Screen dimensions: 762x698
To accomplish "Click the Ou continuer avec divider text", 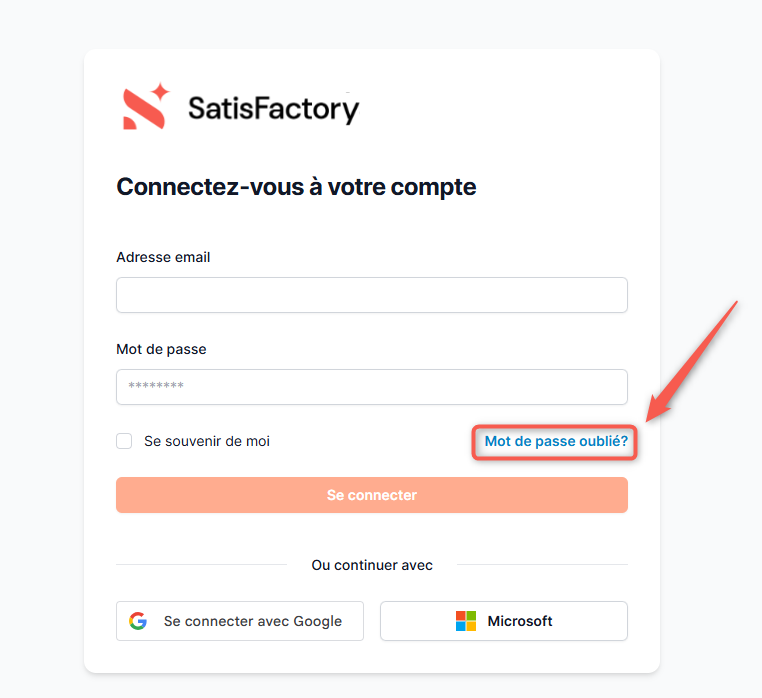I will 372,566.
